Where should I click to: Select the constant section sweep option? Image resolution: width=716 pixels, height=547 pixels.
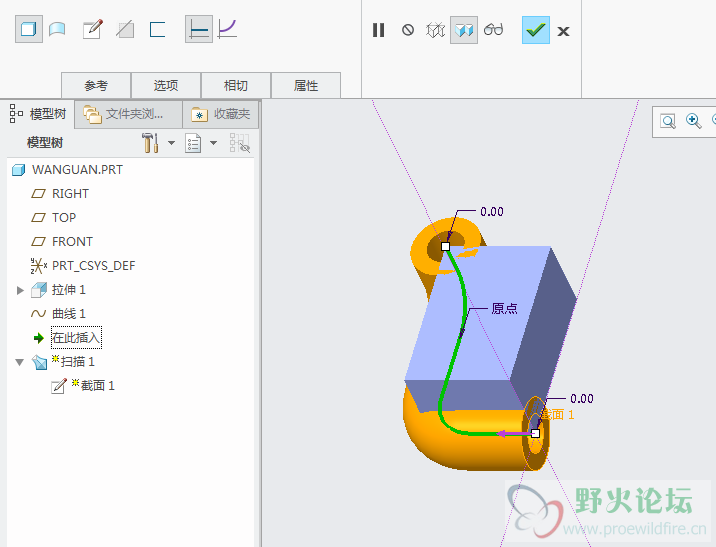[x=199, y=30]
